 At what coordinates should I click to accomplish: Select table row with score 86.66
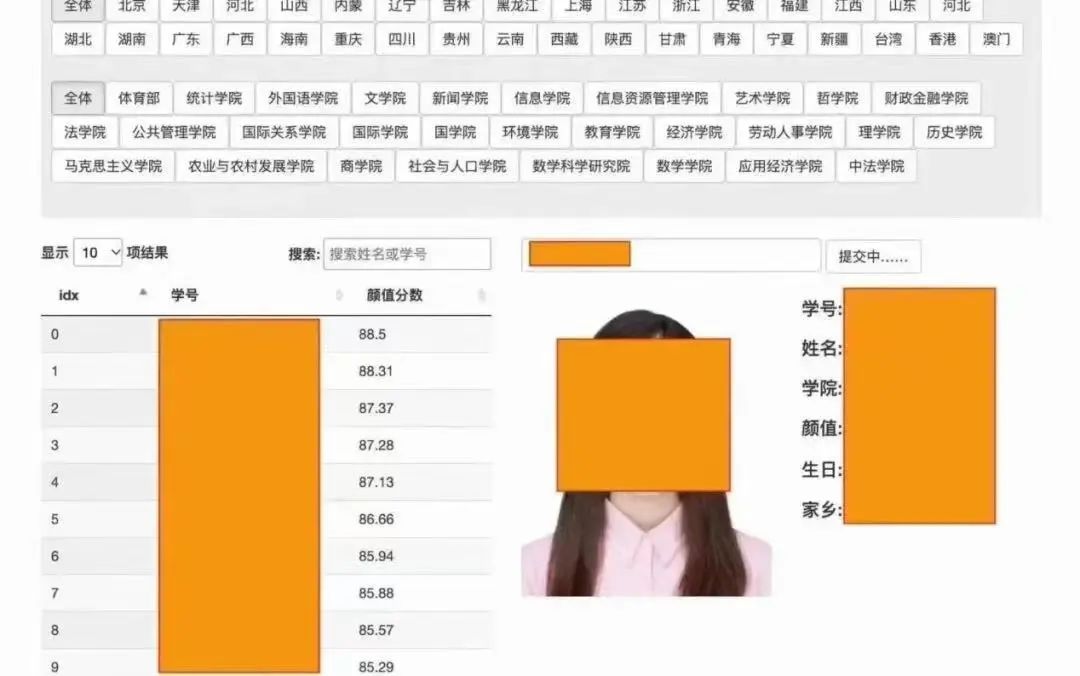pos(267,519)
